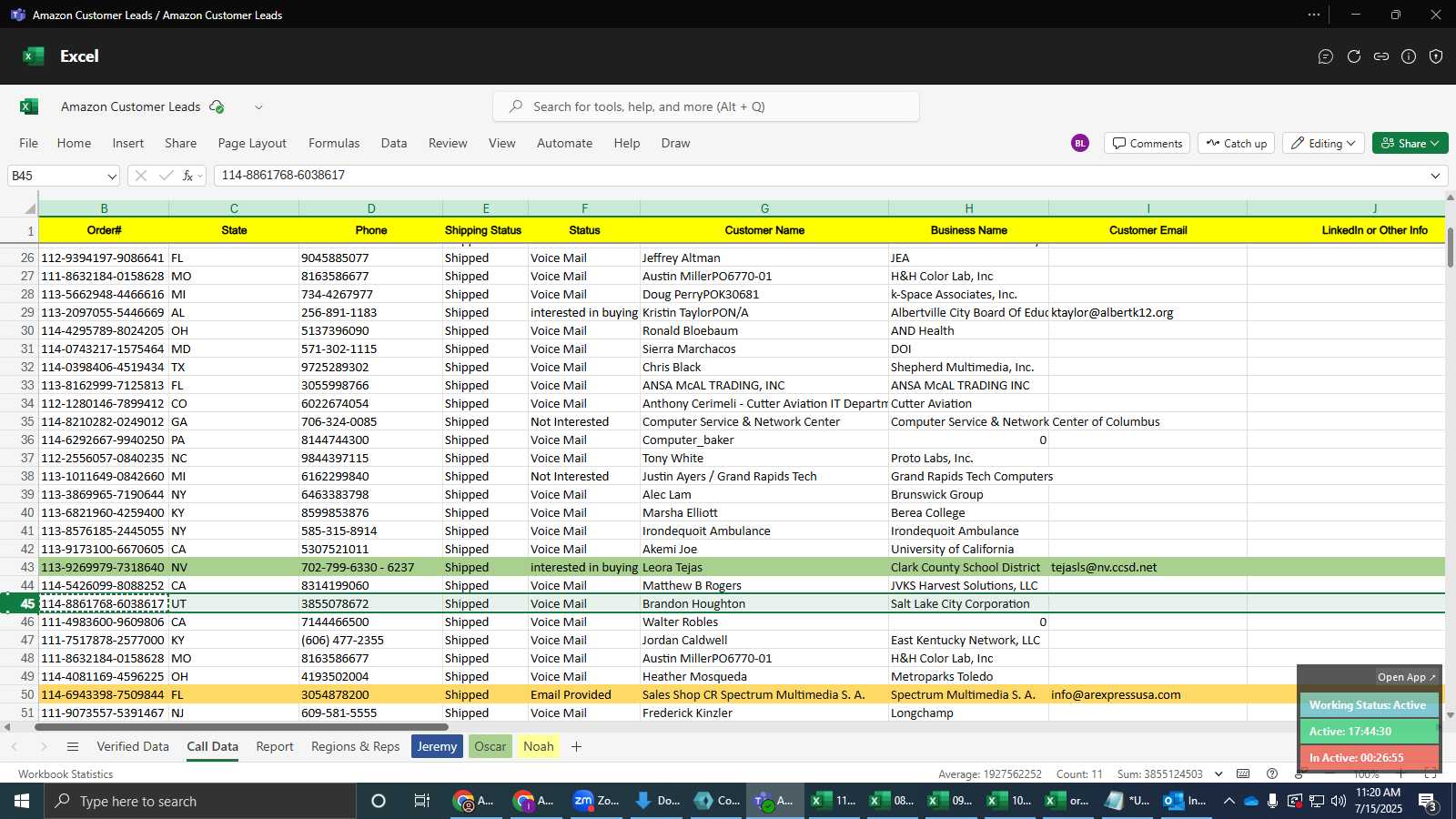Open the Comments pane button
The width and height of the screenshot is (1456, 819).
tap(1147, 143)
